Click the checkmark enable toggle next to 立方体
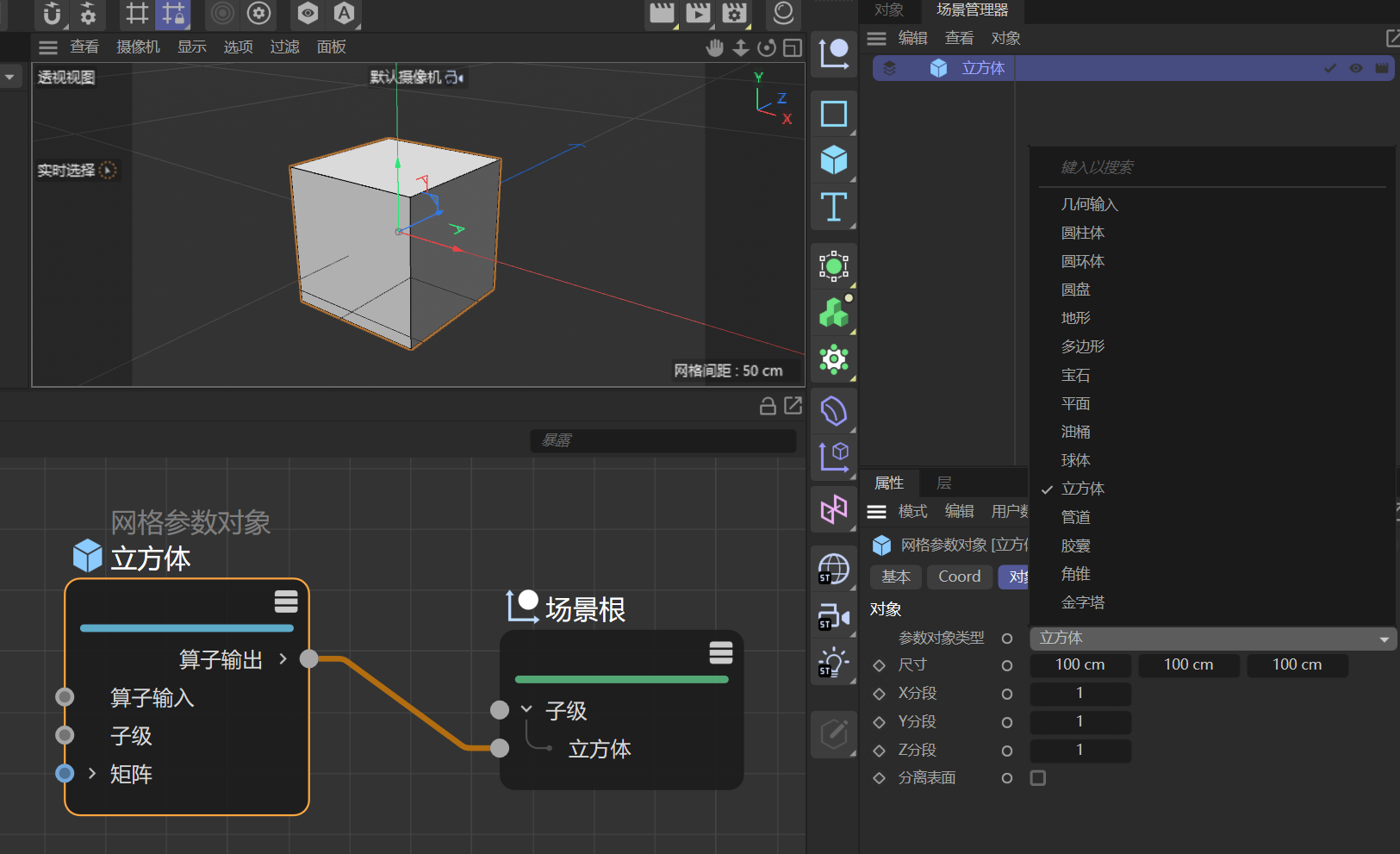This screenshot has height=854, width=1400. pos(1328,67)
